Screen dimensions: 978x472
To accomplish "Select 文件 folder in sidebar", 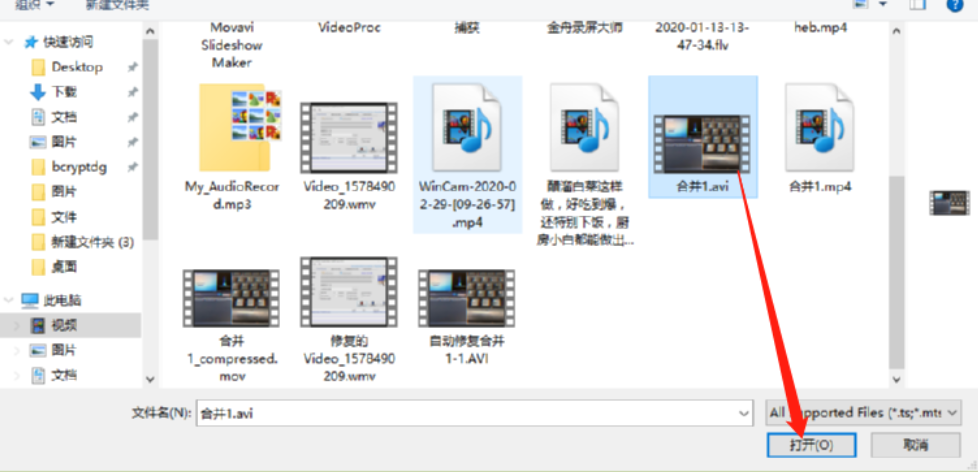I will [x=64, y=217].
